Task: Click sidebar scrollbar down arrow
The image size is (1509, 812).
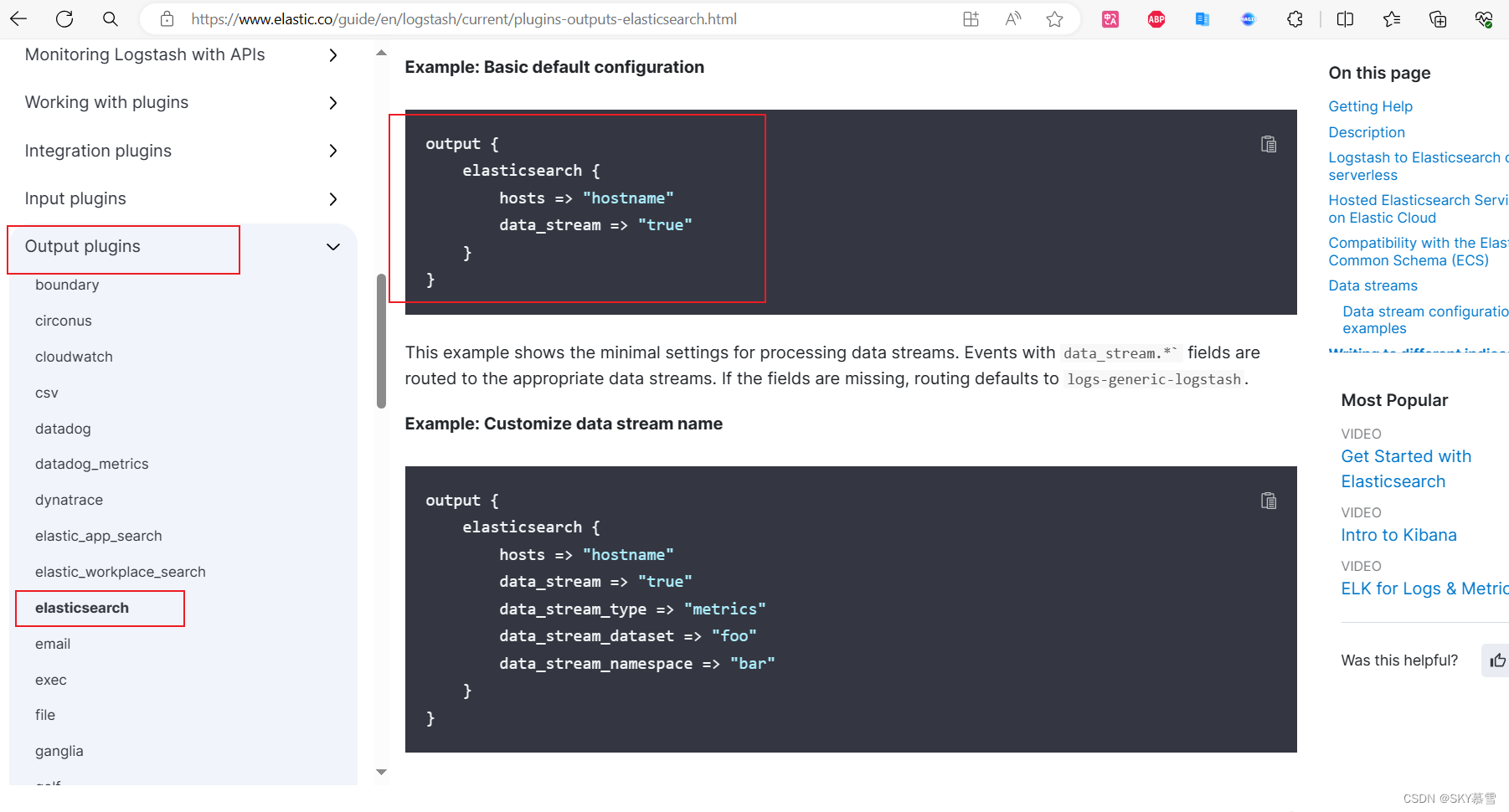Action: pyautogui.click(x=381, y=772)
